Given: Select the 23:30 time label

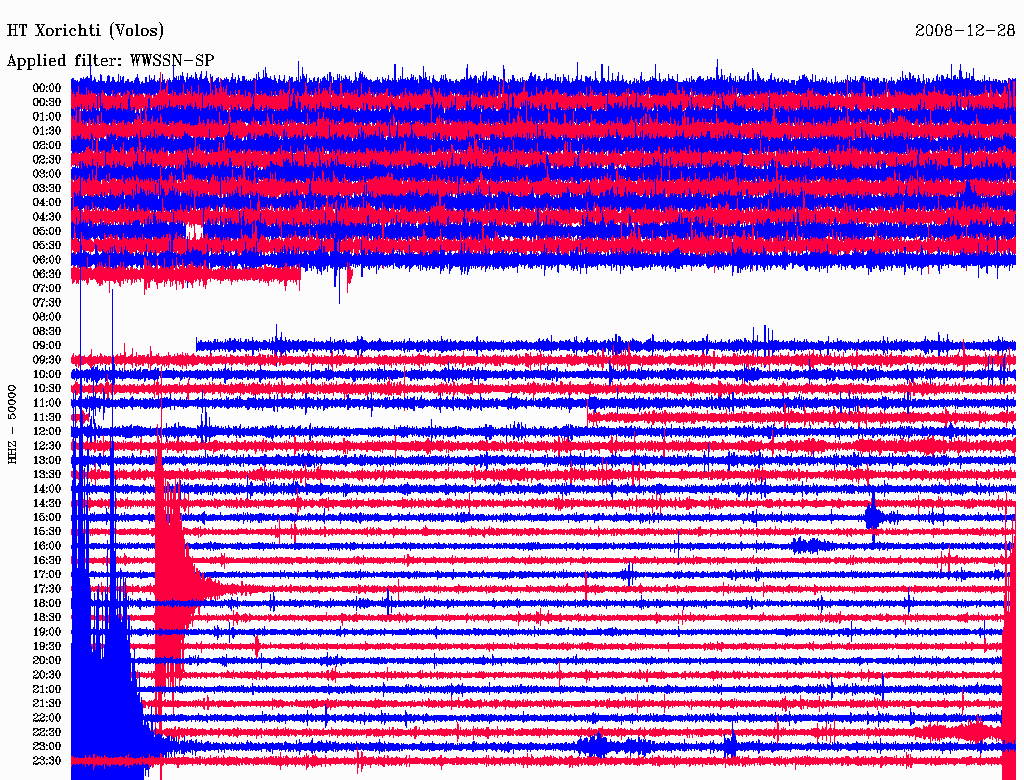Looking at the screenshot, I should click(46, 761).
